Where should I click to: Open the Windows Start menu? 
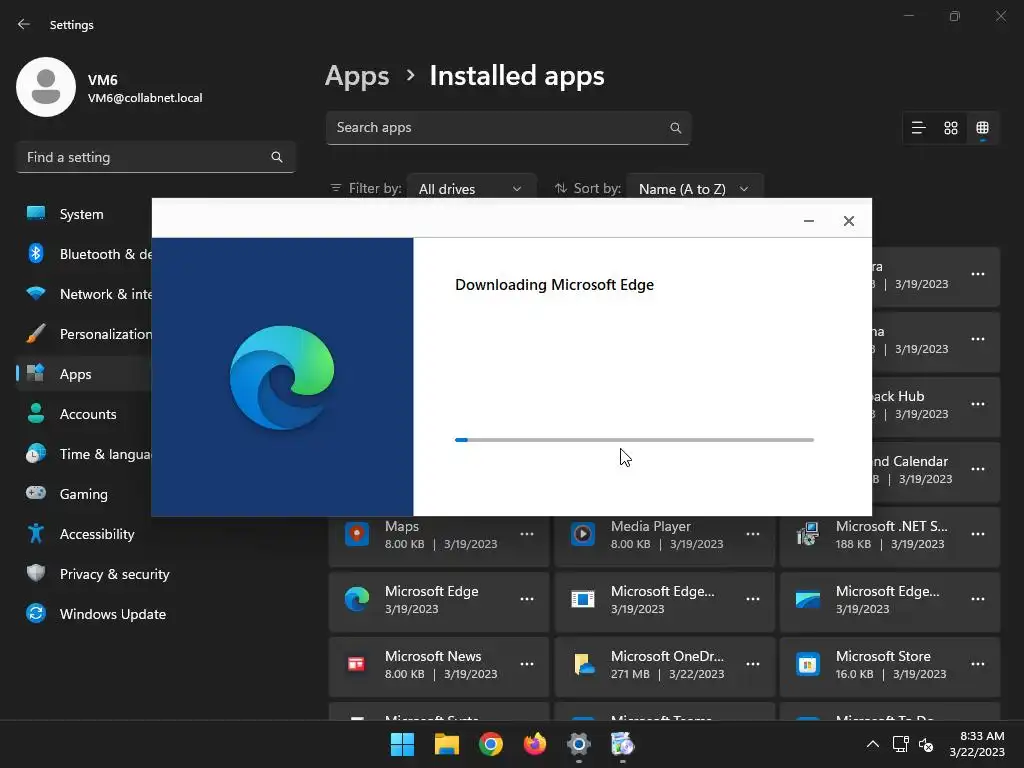402,744
